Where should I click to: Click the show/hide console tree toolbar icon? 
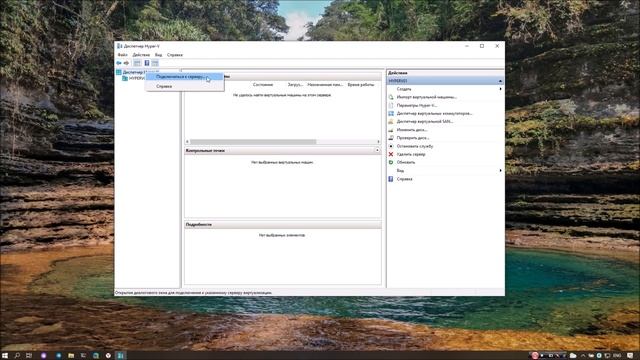[x=137, y=63]
